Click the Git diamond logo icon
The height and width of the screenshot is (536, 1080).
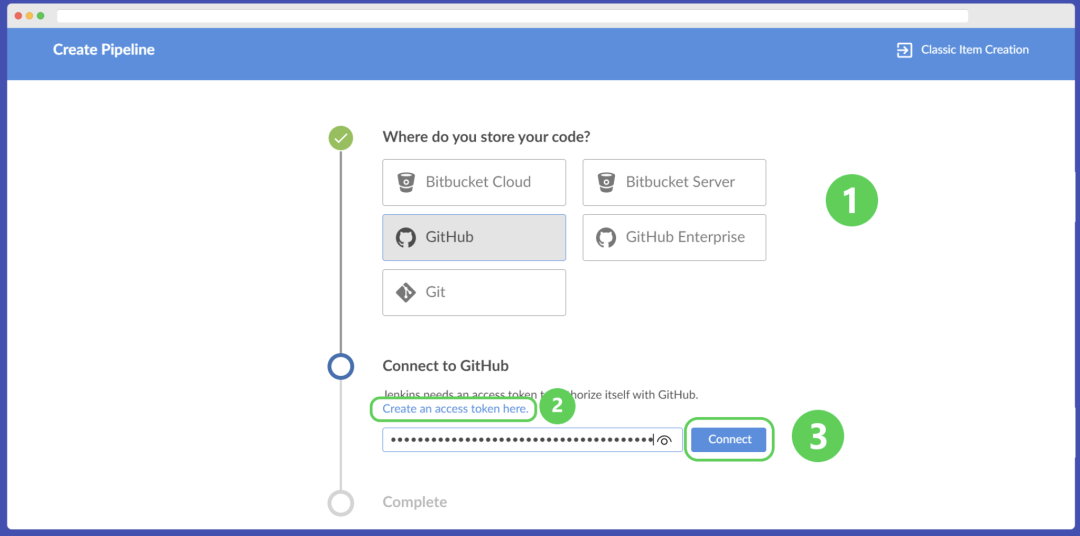tap(406, 292)
